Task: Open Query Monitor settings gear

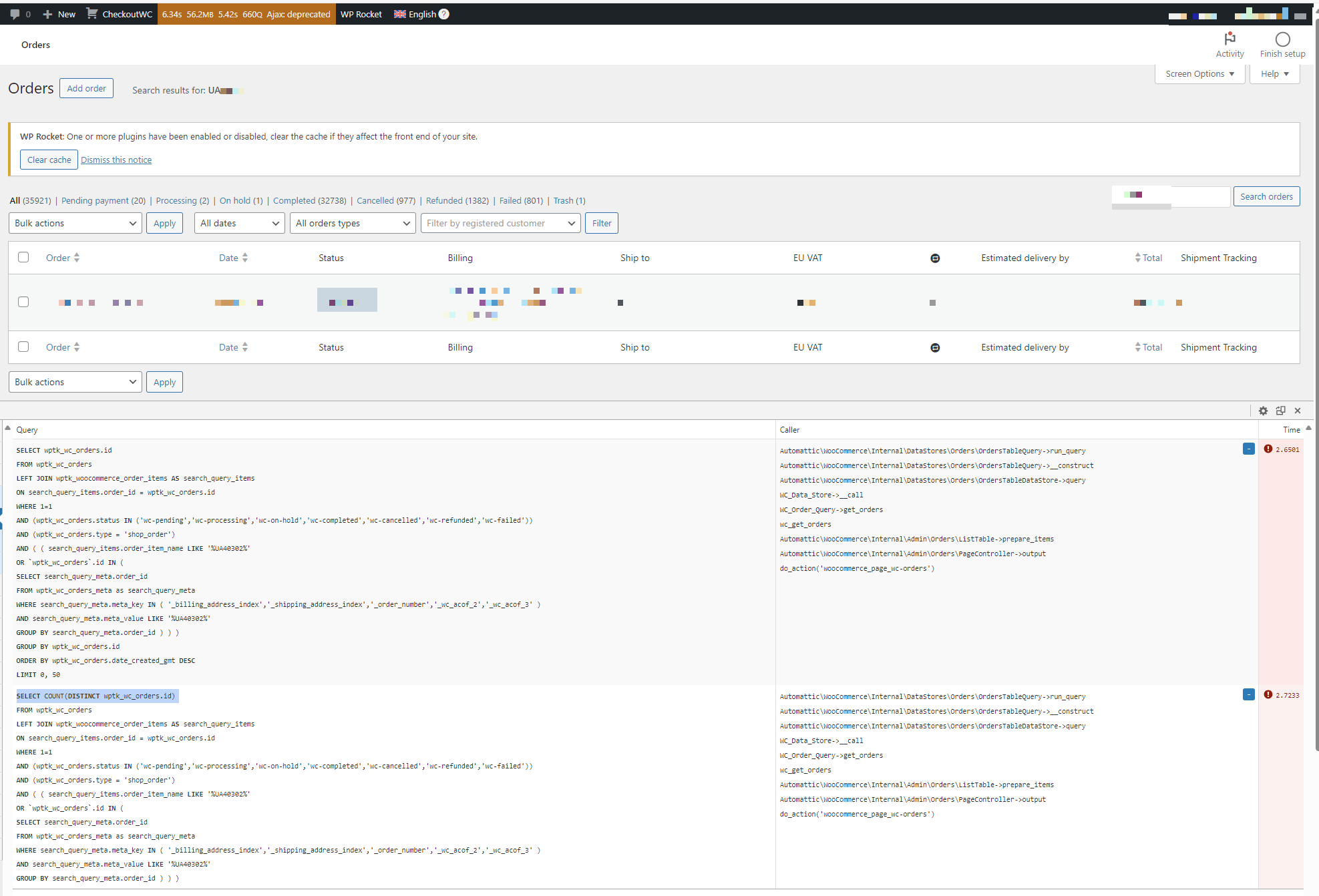Action: (x=1263, y=411)
